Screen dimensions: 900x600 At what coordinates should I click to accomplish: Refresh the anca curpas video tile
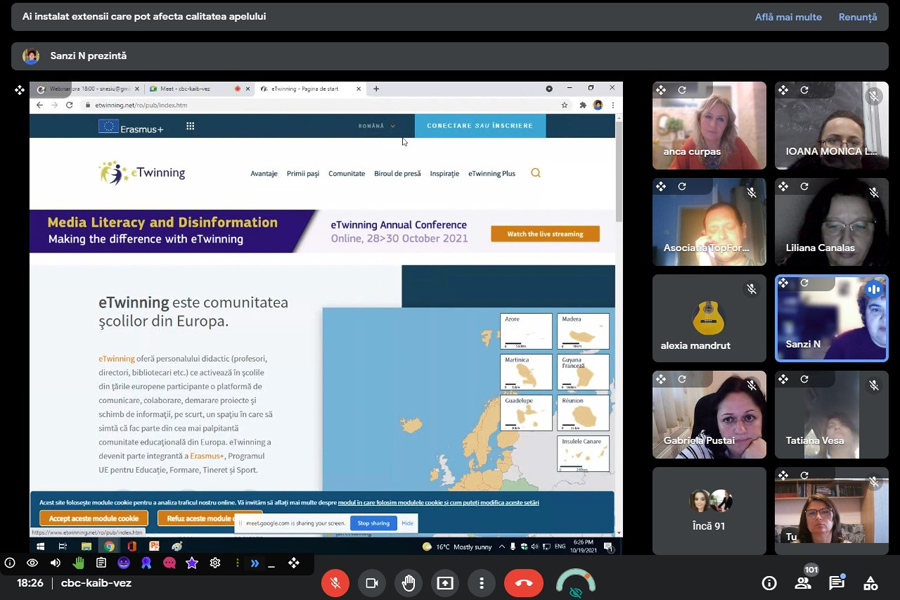click(682, 90)
